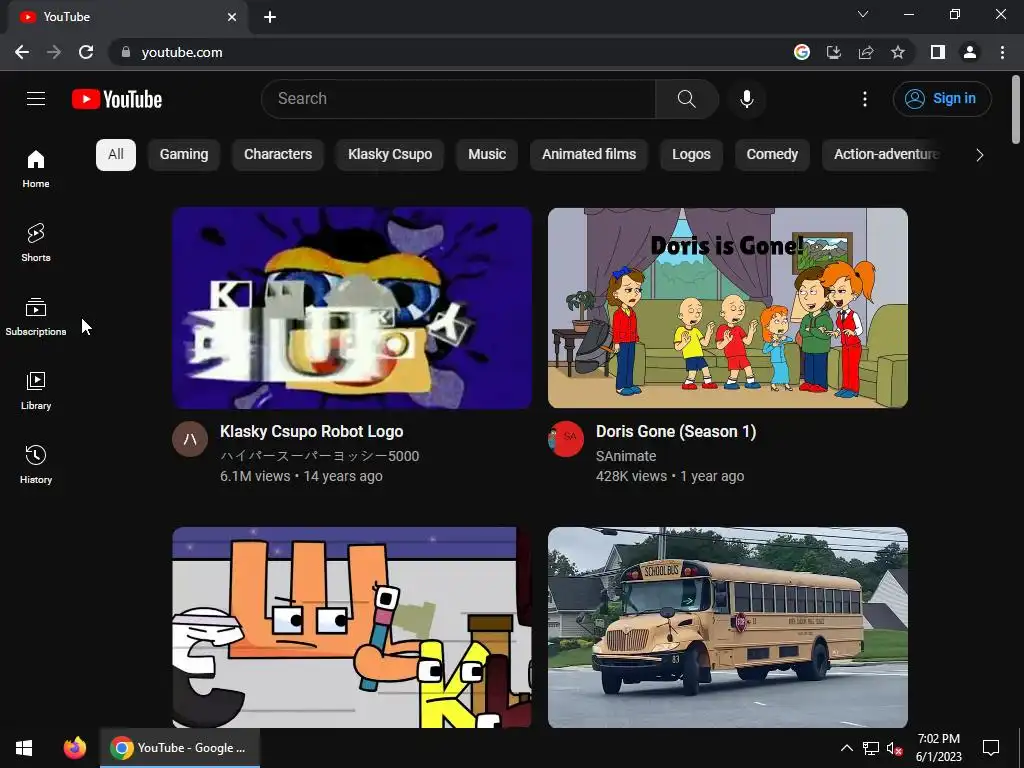Open Shorts from the sidebar
The image size is (1024, 768).
[36, 243]
